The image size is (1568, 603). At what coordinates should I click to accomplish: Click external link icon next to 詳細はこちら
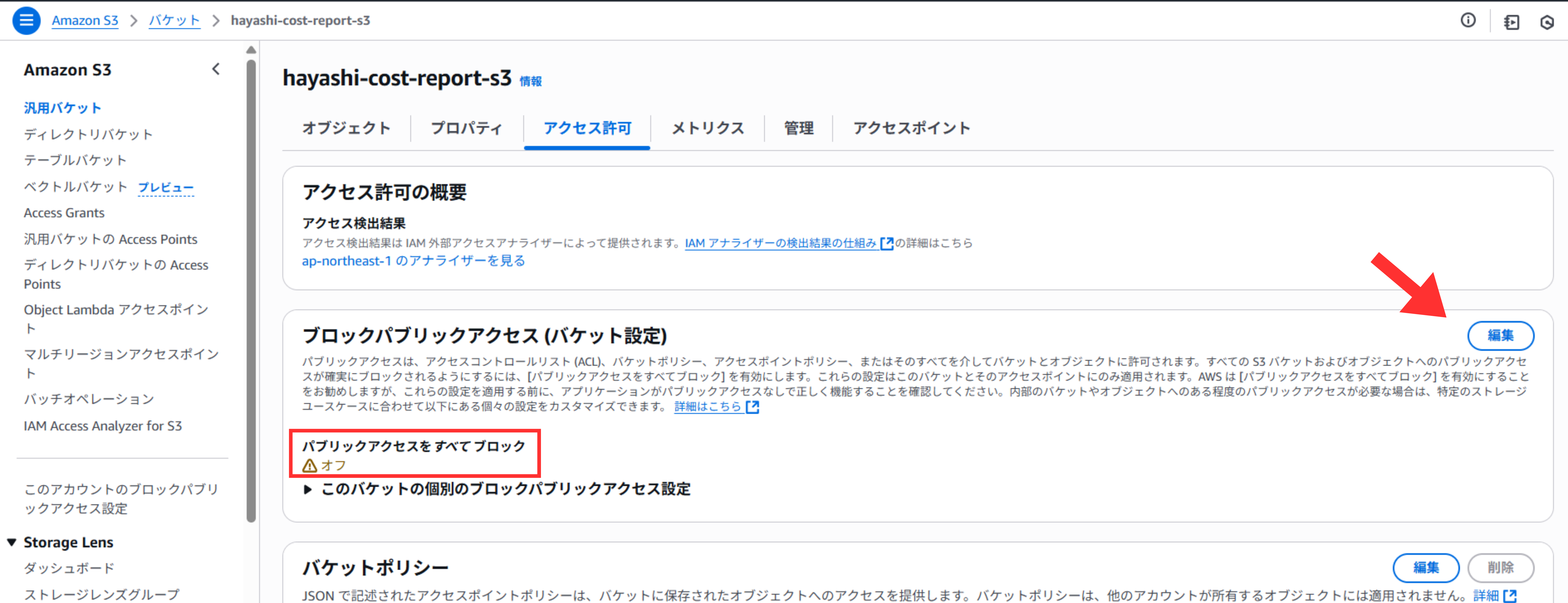753,407
